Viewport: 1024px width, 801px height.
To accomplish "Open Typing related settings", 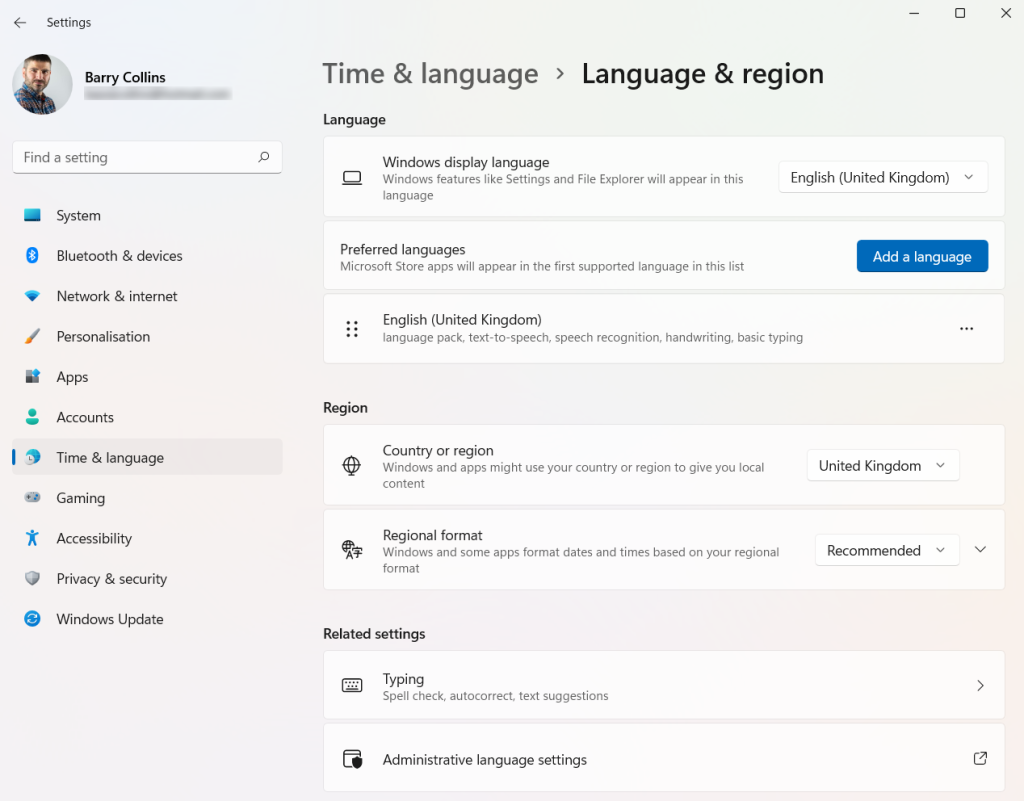I will coord(664,685).
